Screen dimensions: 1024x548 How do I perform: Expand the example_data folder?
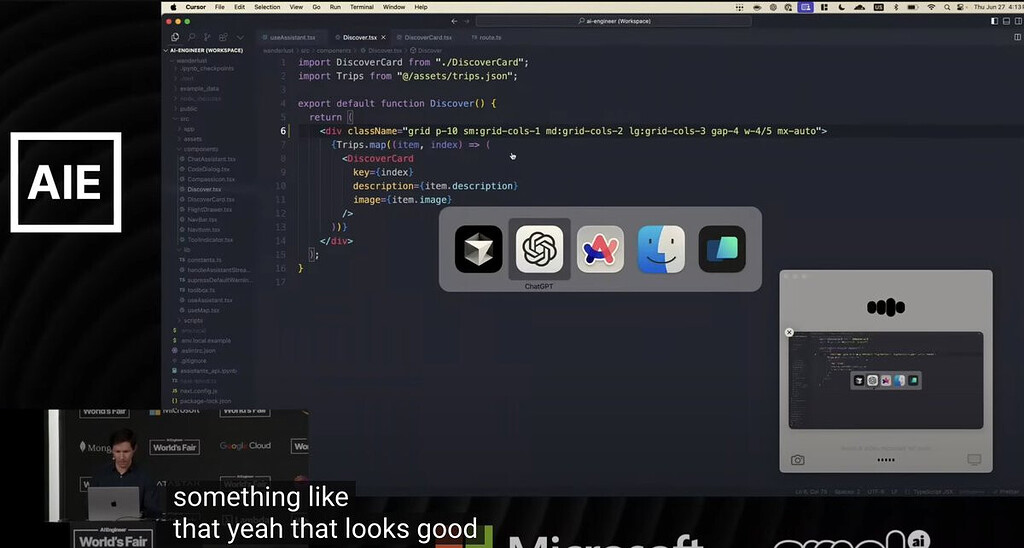tap(199, 88)
